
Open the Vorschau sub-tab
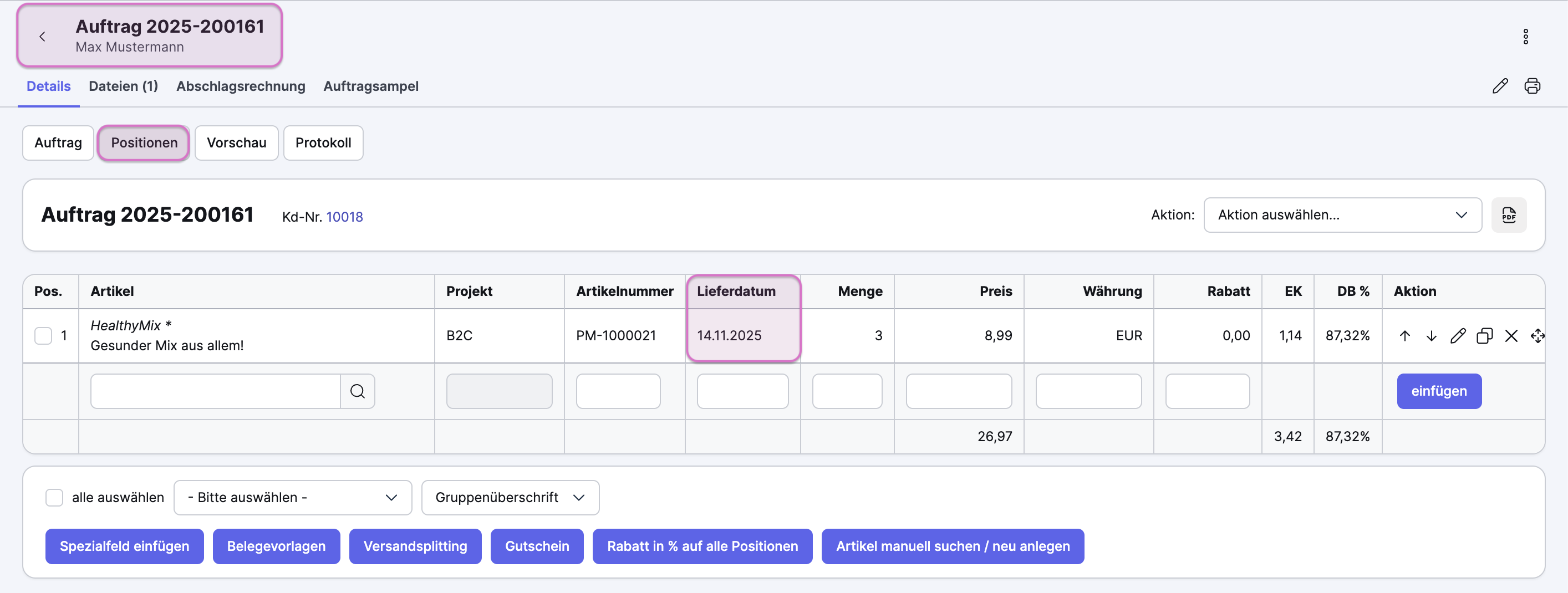236,143
